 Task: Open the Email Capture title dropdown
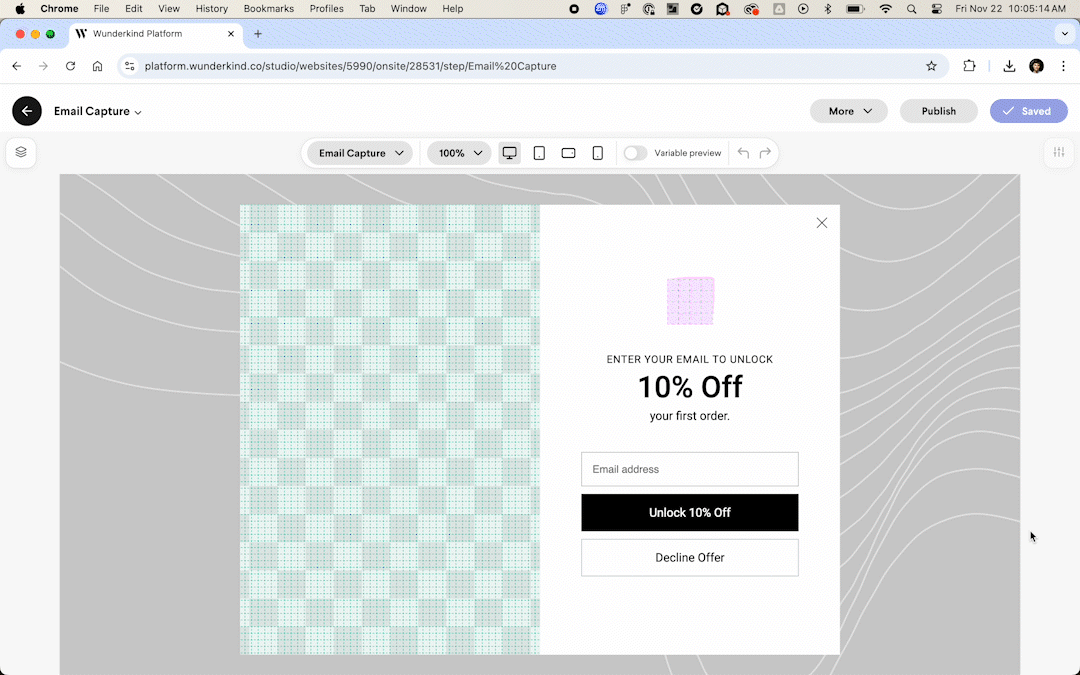(x=98, y=112)
